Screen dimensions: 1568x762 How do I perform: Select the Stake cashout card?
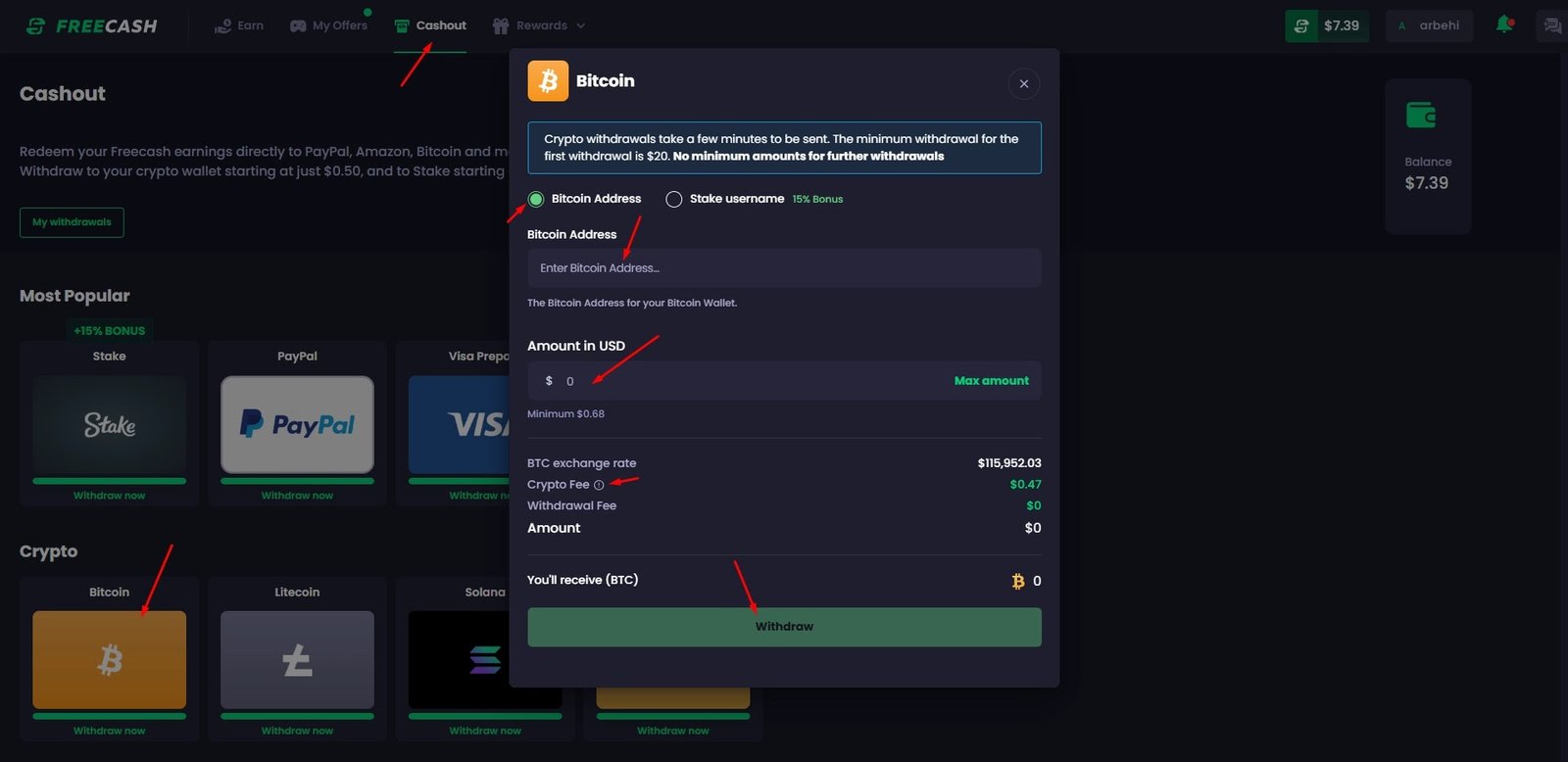tap(109, 424)
